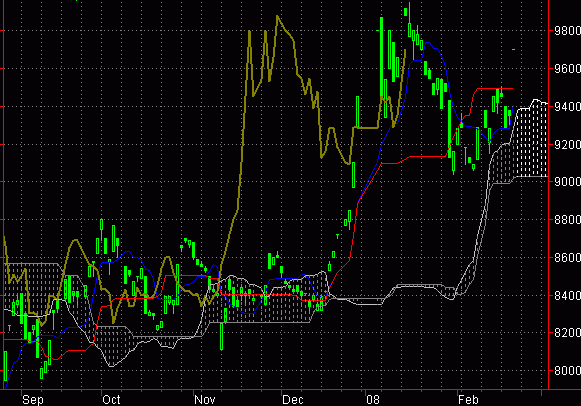Image resolution: width=581 pixels, height=406 pixels.
Task: Click the Sep label on time axis
Action: point(33,400)
